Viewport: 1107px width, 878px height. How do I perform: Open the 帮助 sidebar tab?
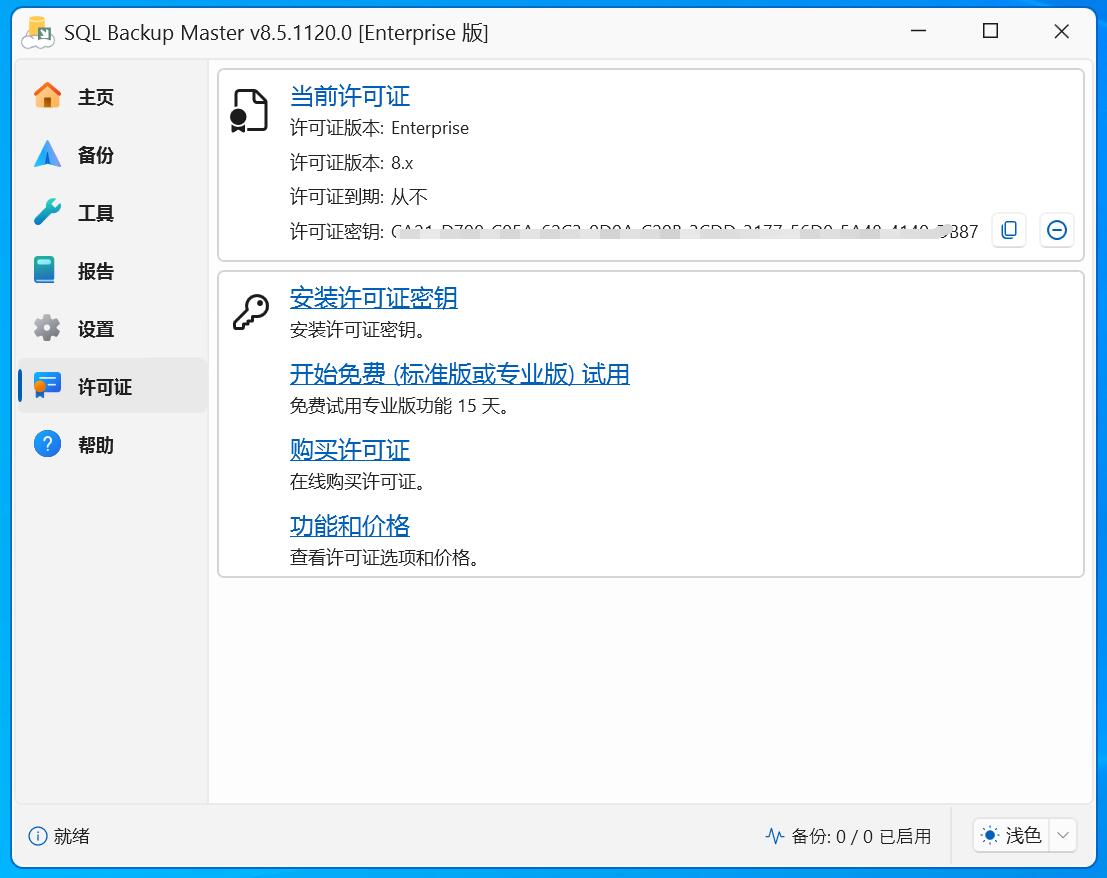tap(113, 445)
